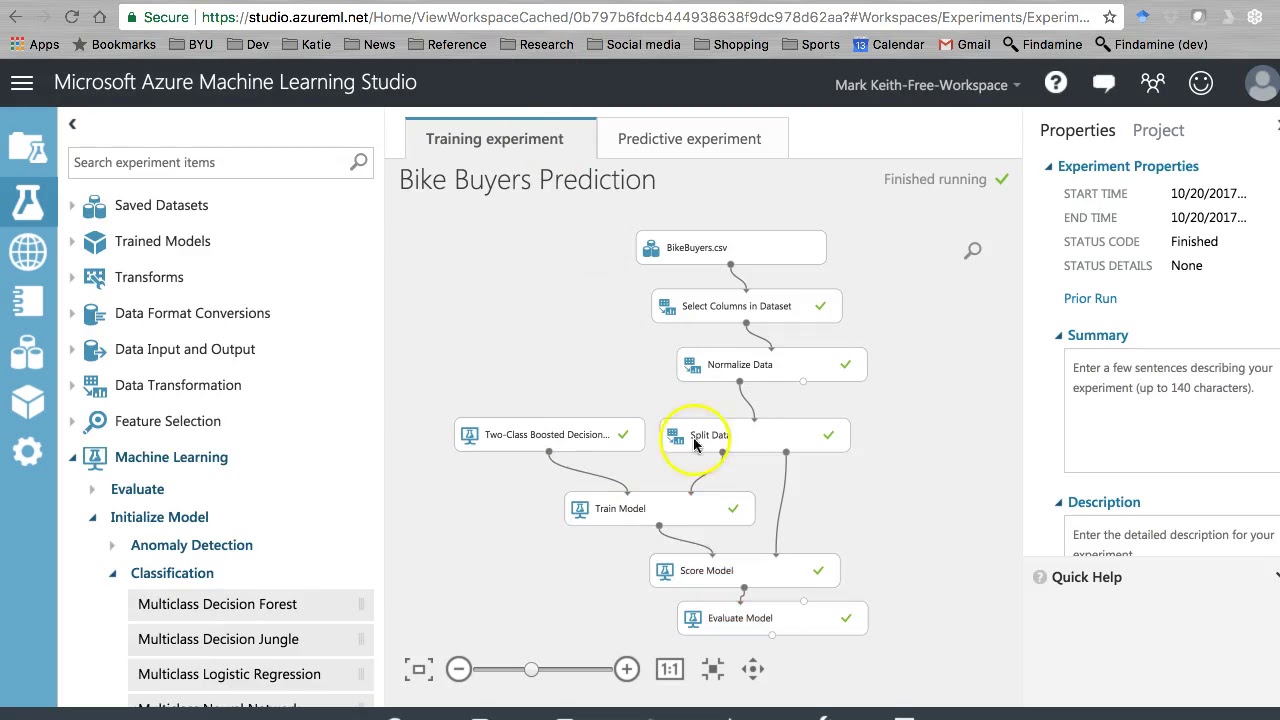Switch to the Predictive experiment tab

689,139
